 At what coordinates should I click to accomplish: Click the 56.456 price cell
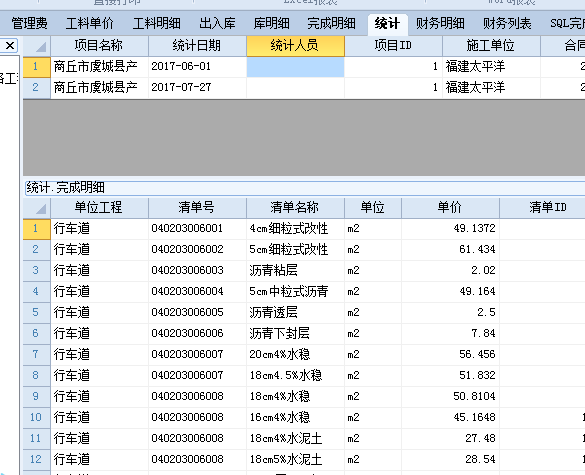click(x=450, y=354)
